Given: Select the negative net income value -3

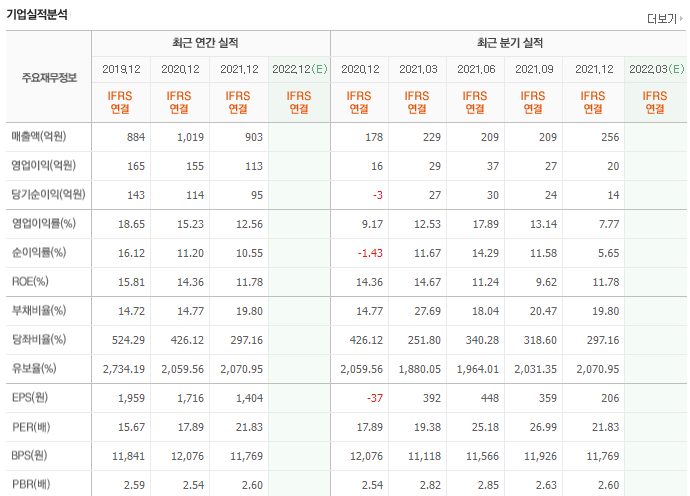Looking at the screenshot, I should [378, 195].
